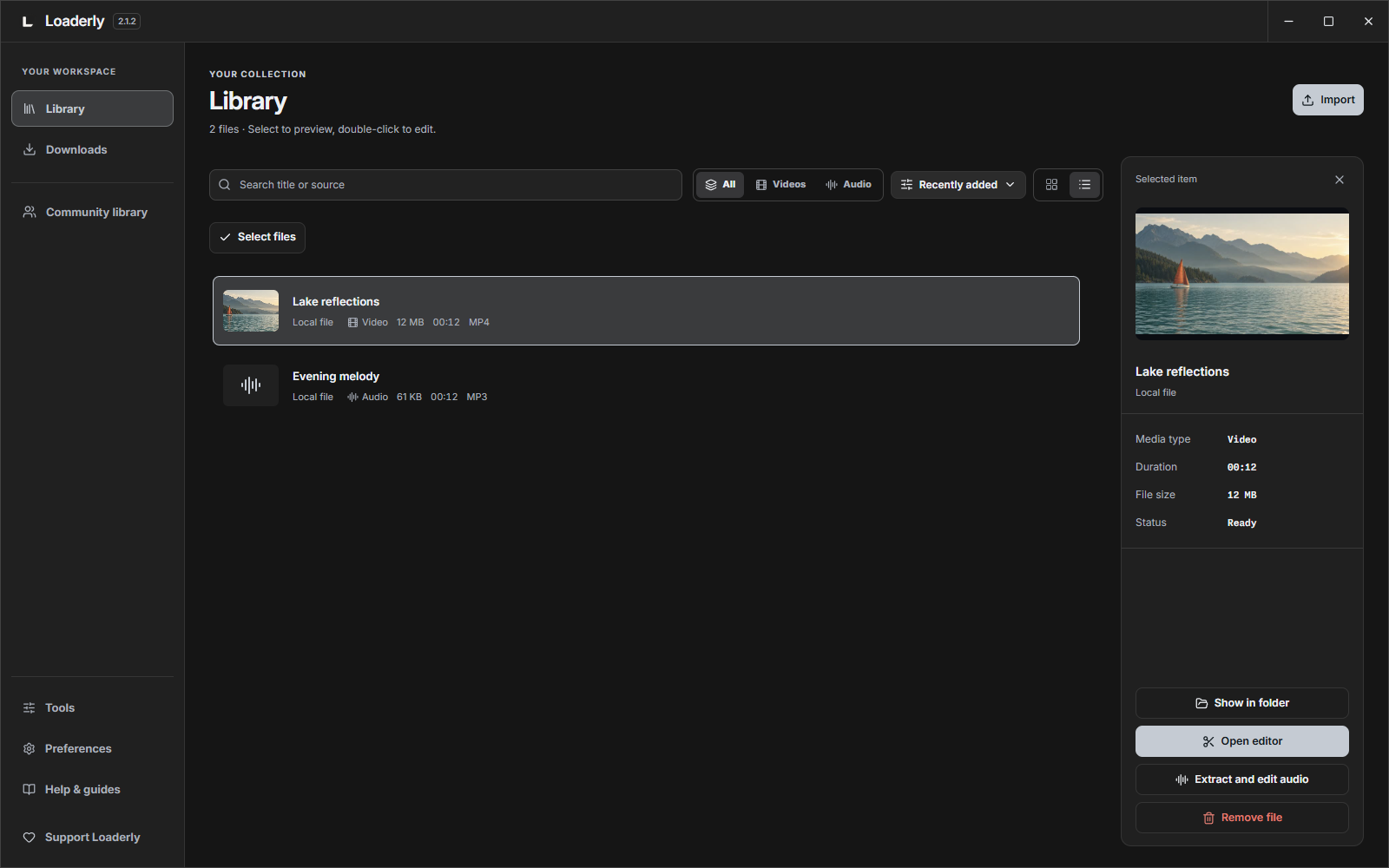Click the 12 MB file size value in panel

tap(1241, 495)
